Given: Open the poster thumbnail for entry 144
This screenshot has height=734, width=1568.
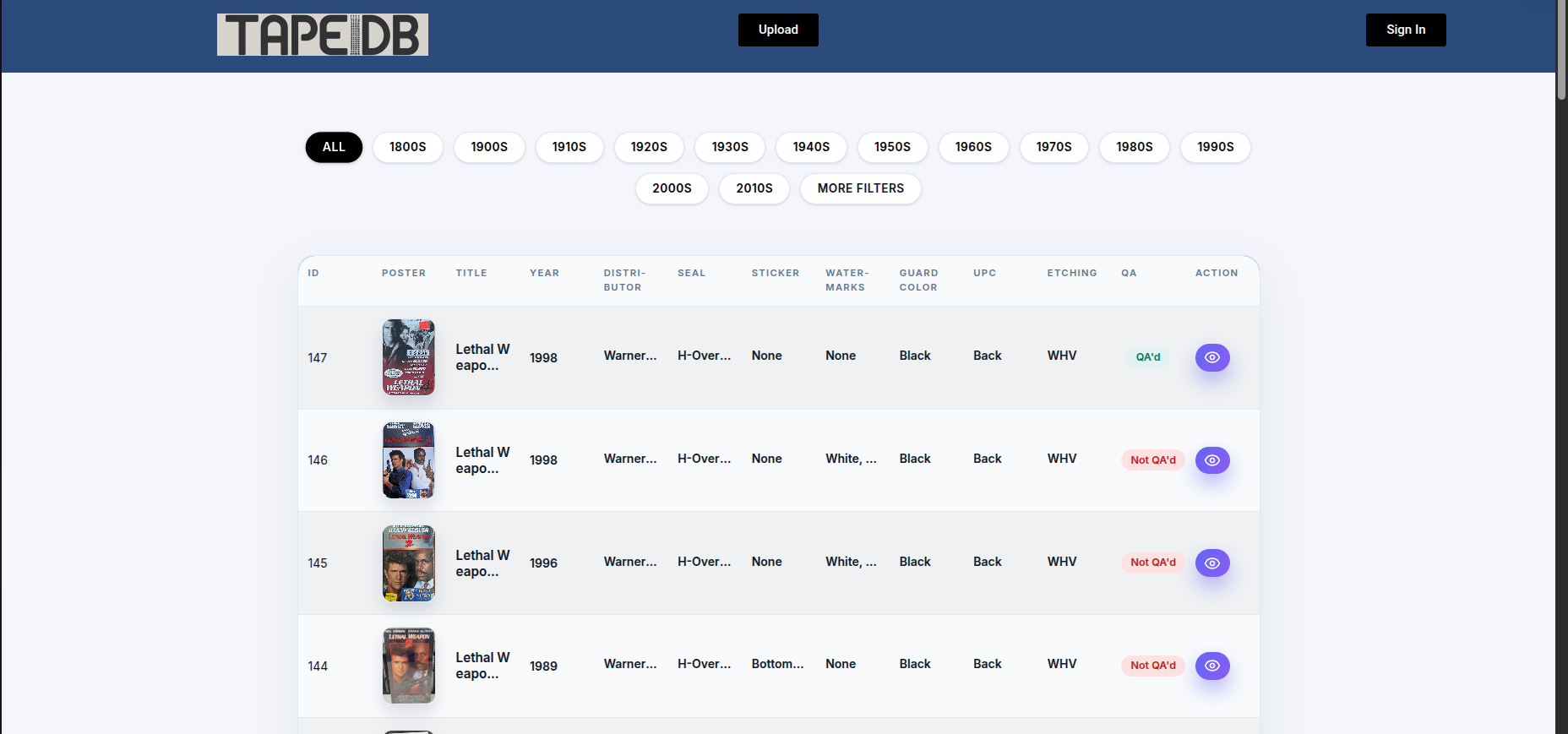Looking at the screenshot, I should pos(408,666).
